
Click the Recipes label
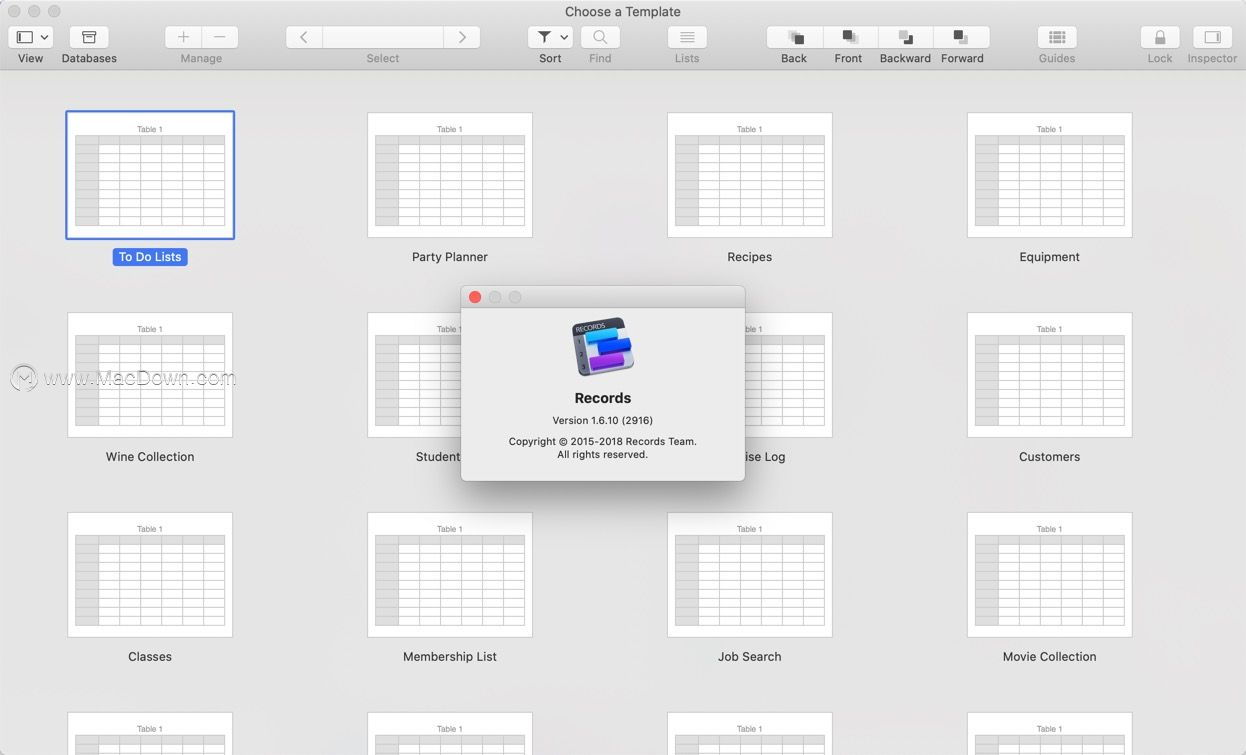click(750, 257)
